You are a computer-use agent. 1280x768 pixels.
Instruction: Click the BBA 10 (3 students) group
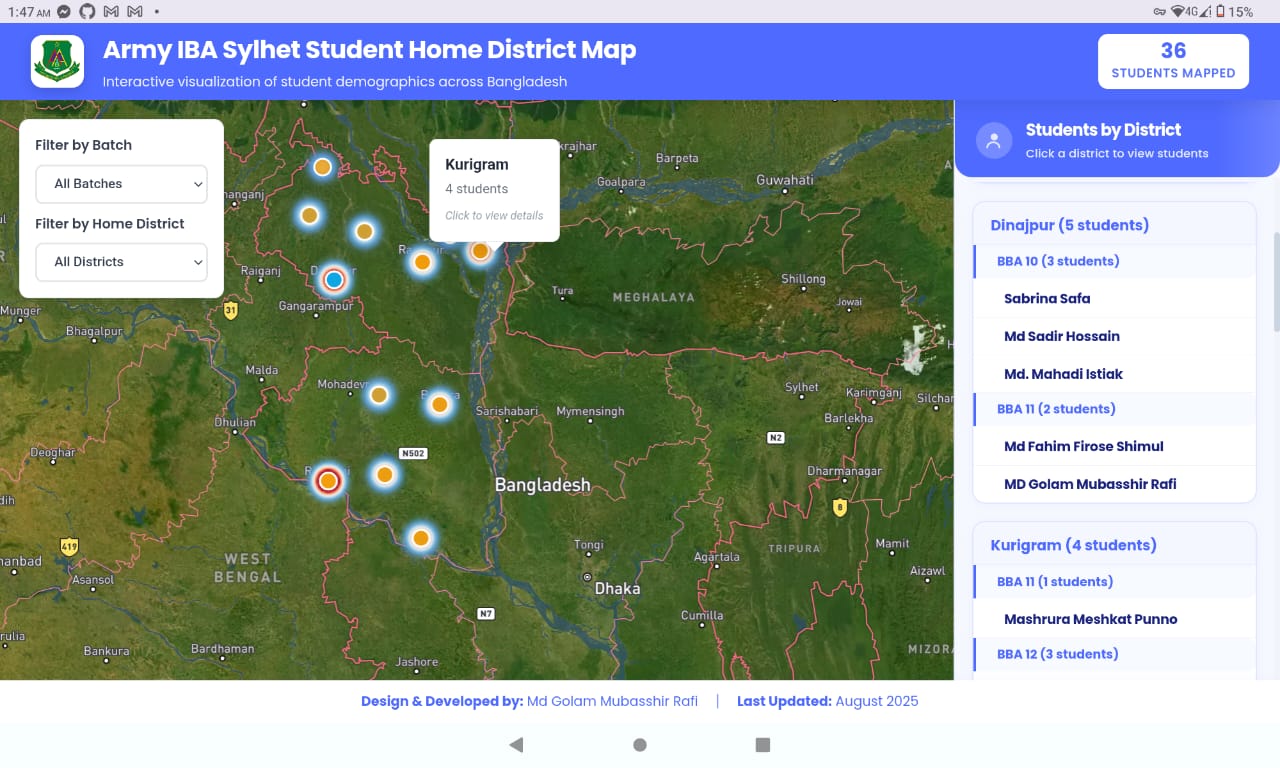[1058, 261]
